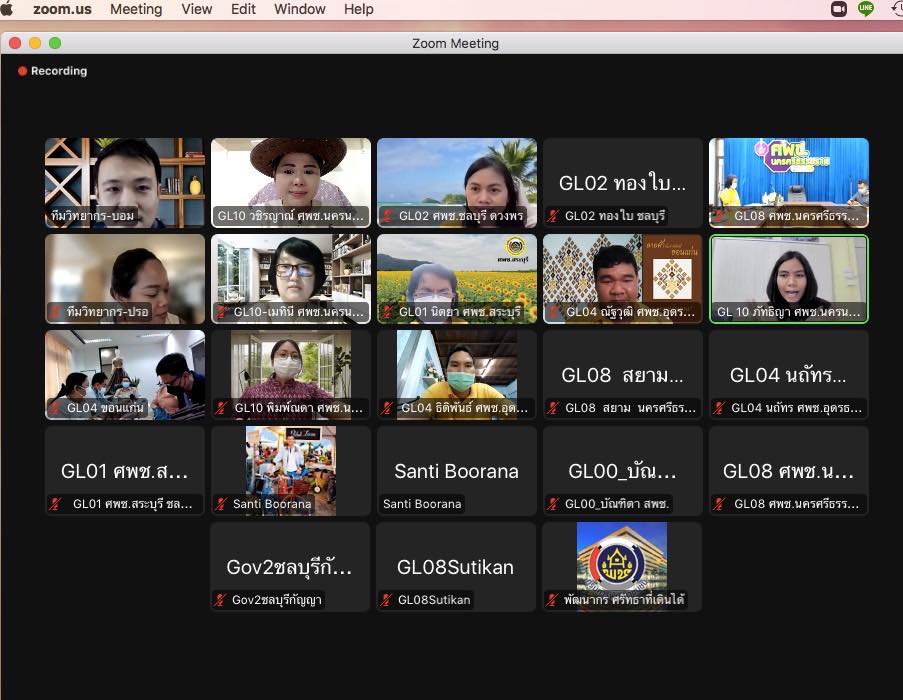The image size is (903, 700).
Task: Open the Window menu
Action: (300, 9)
